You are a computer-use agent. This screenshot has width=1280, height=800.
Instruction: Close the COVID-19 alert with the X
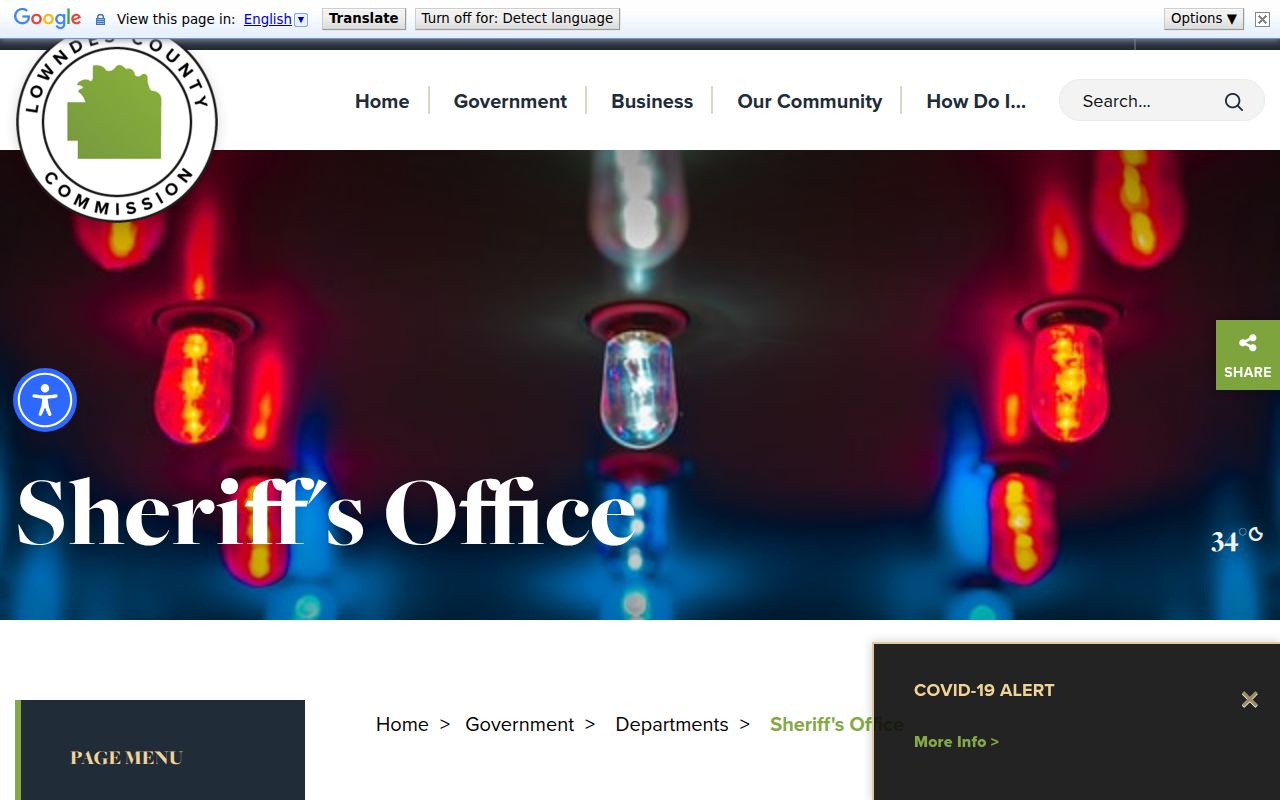click(x=1249, y=700)
